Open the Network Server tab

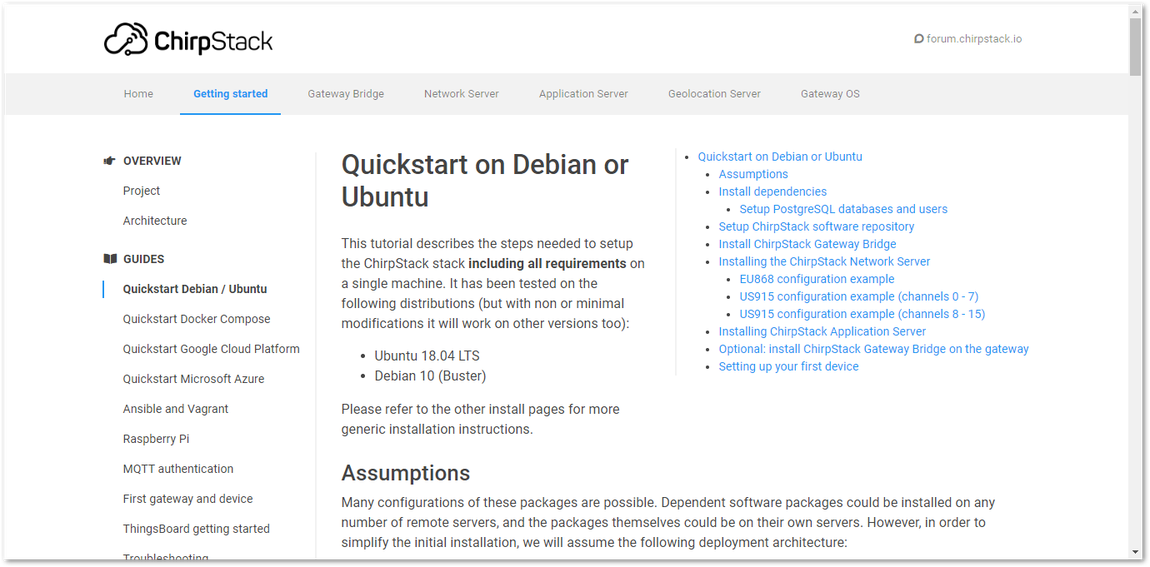click(461, 94)
